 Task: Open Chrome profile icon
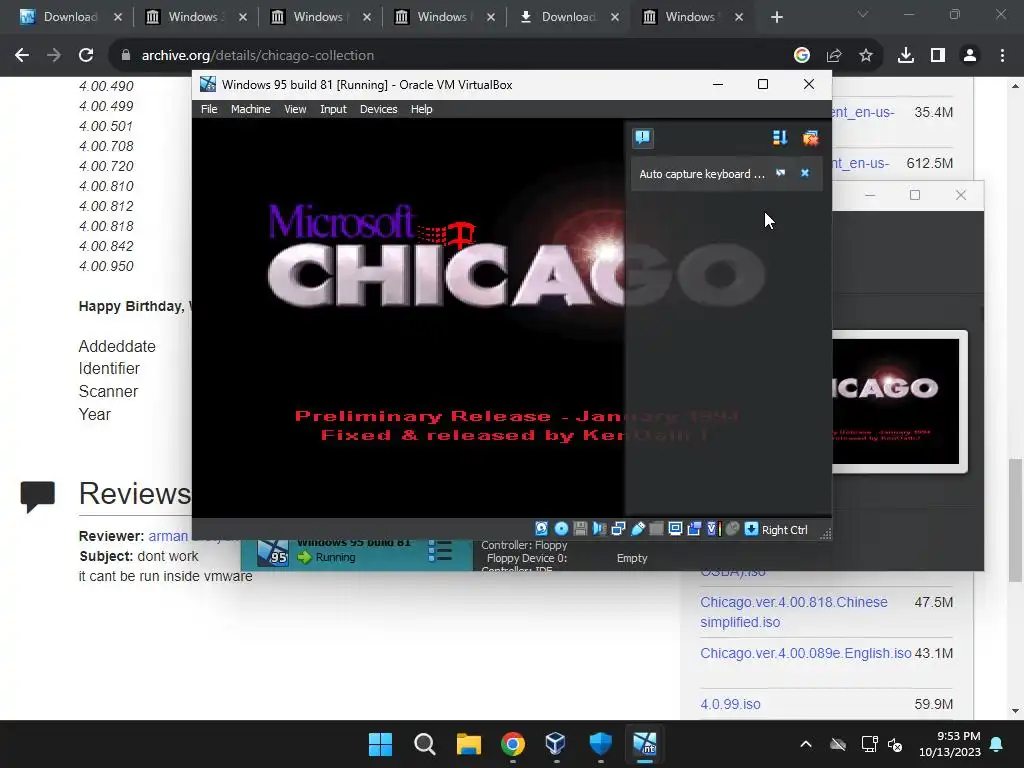pyautogui.click(x=970, y=56)
